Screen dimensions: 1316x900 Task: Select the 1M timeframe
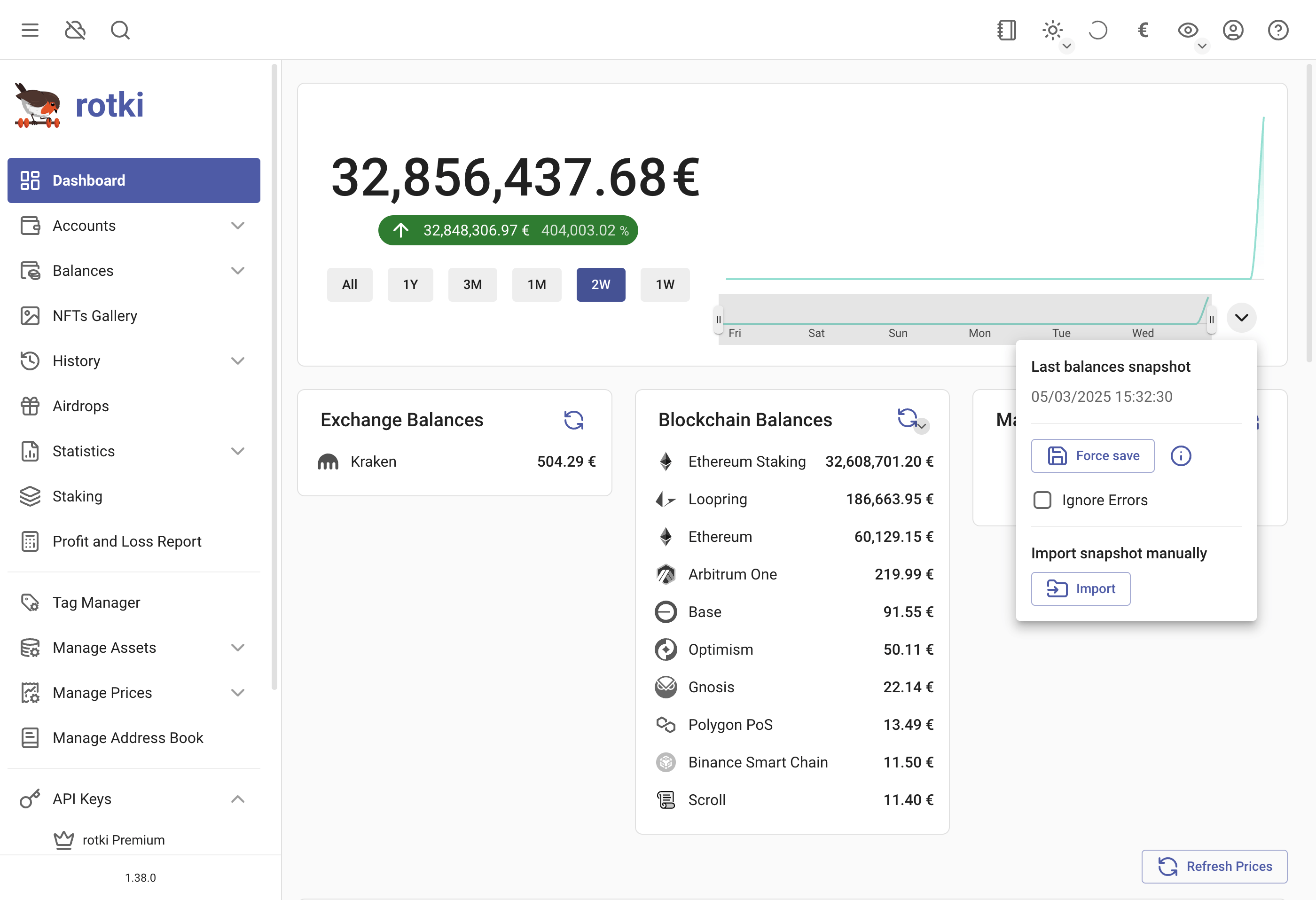pos(537,284)
